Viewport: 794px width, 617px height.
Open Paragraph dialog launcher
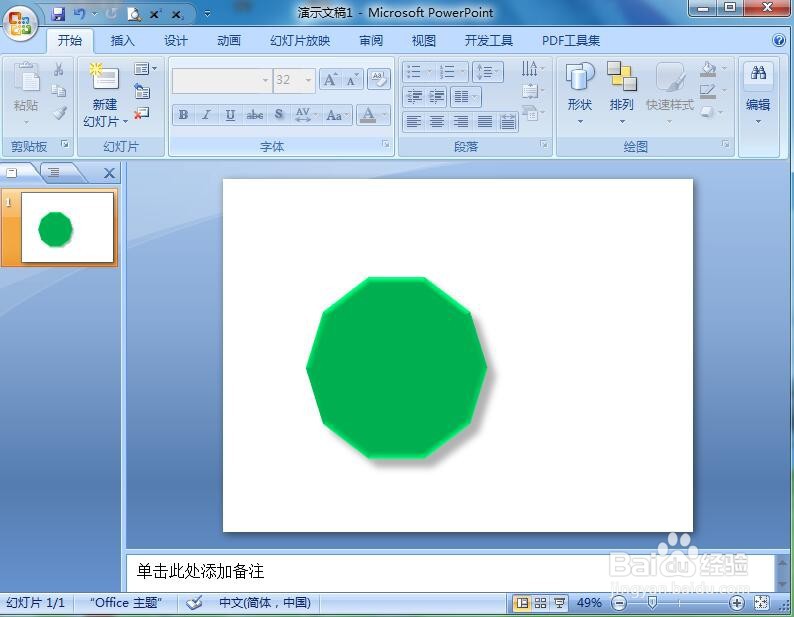pos(544,145)
